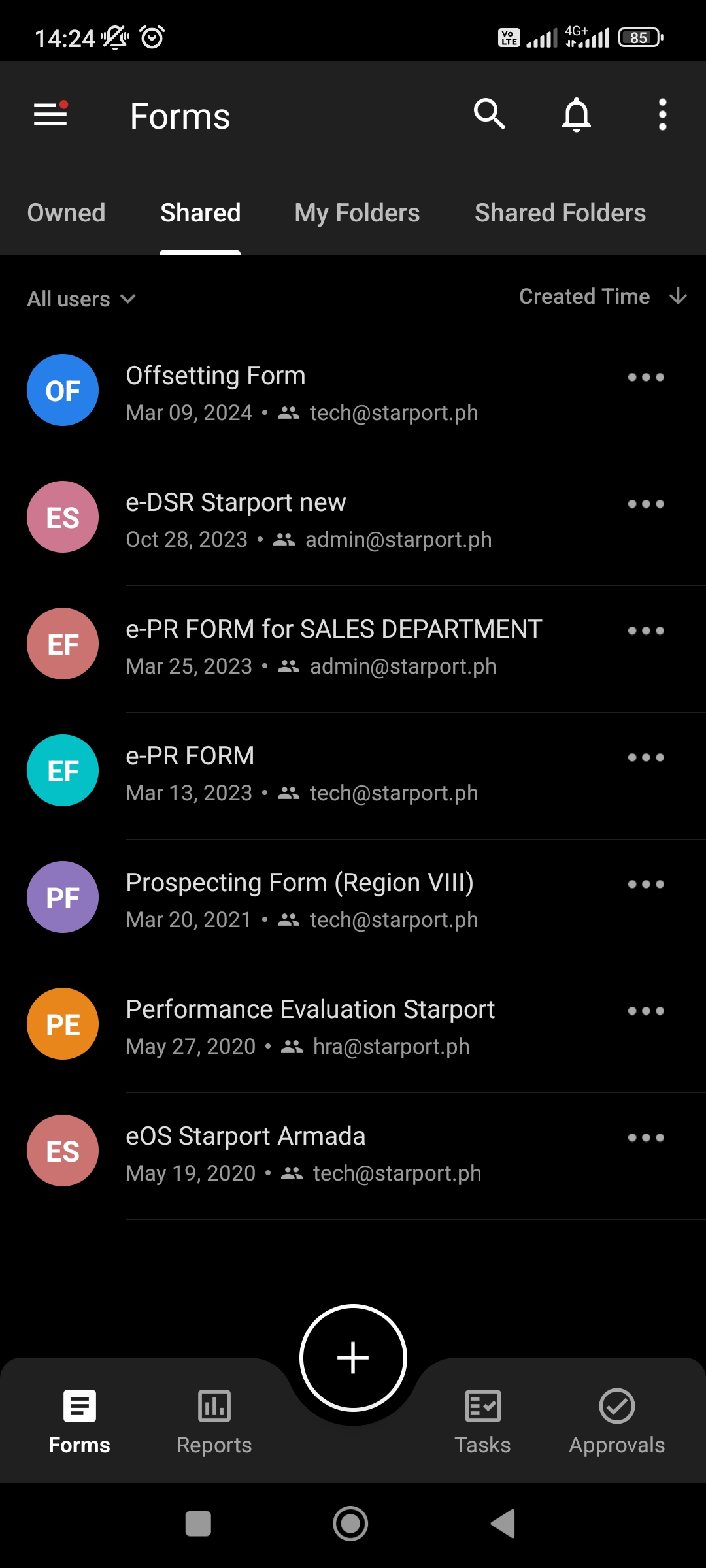The width and height of the screenshot is (706, 1568).
Task: Open the hamburger navigation menu
Action: 50,115
